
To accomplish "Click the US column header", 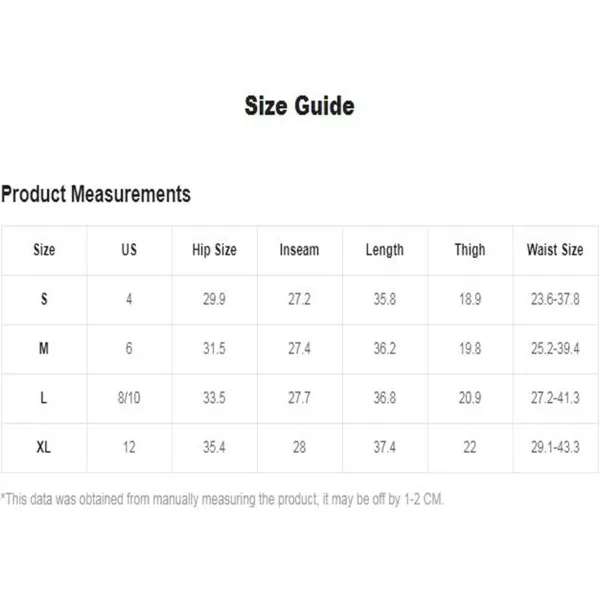I will pos(129,250).
